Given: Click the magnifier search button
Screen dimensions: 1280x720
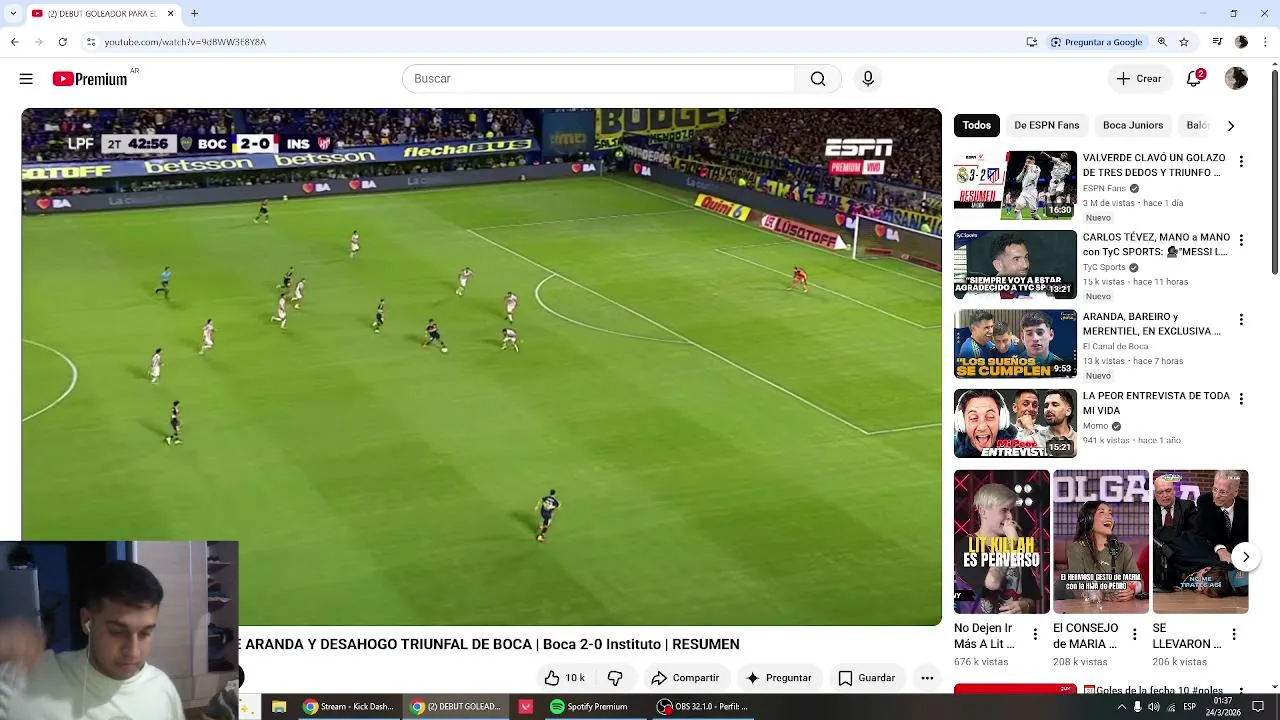Looking at the screenshot, I should point(818,79).
